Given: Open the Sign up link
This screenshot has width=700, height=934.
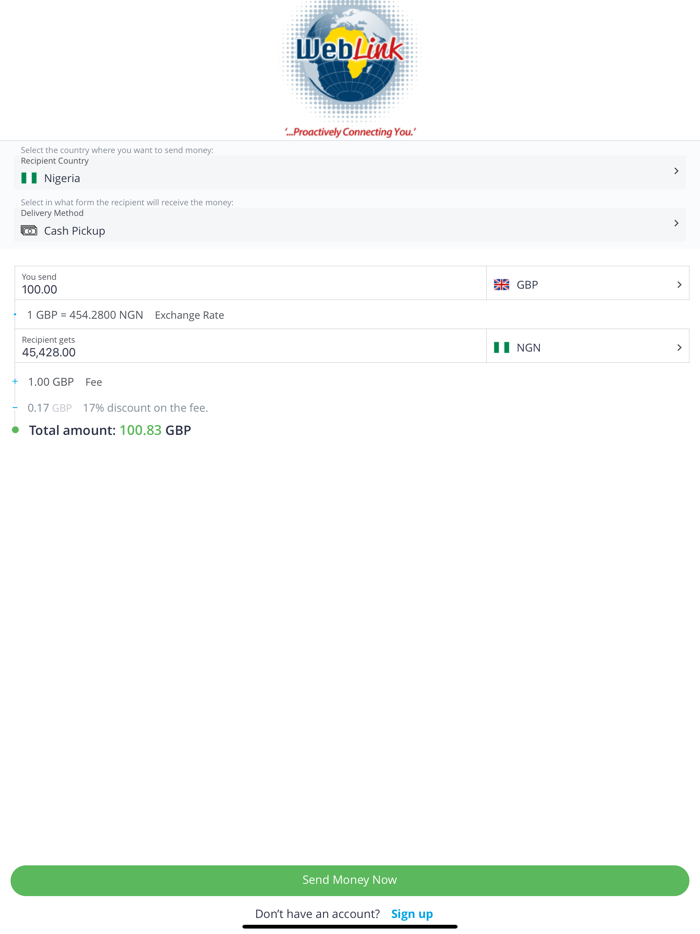Looking at the screenshot, I should click(412, 913).
